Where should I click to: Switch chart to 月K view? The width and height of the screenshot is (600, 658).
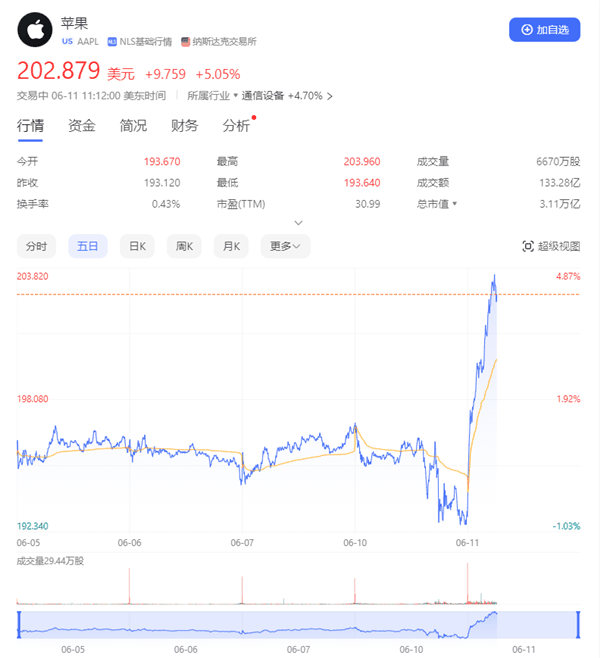[x=232, y=246]
